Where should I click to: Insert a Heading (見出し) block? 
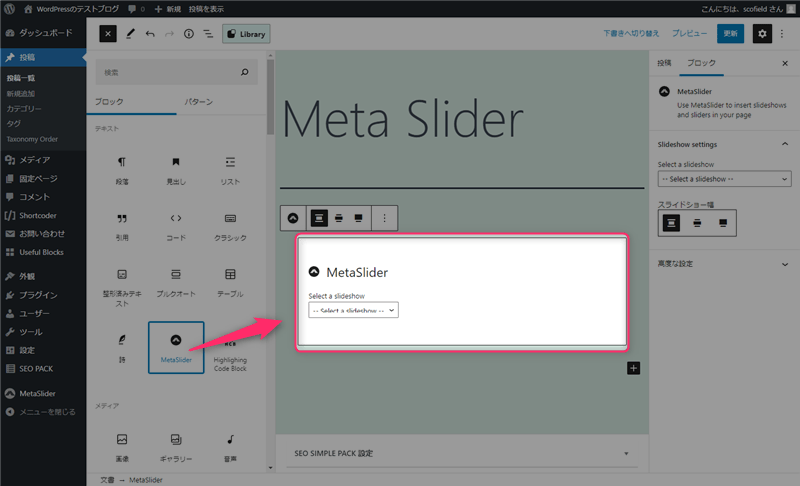click(x=176, y=171)
